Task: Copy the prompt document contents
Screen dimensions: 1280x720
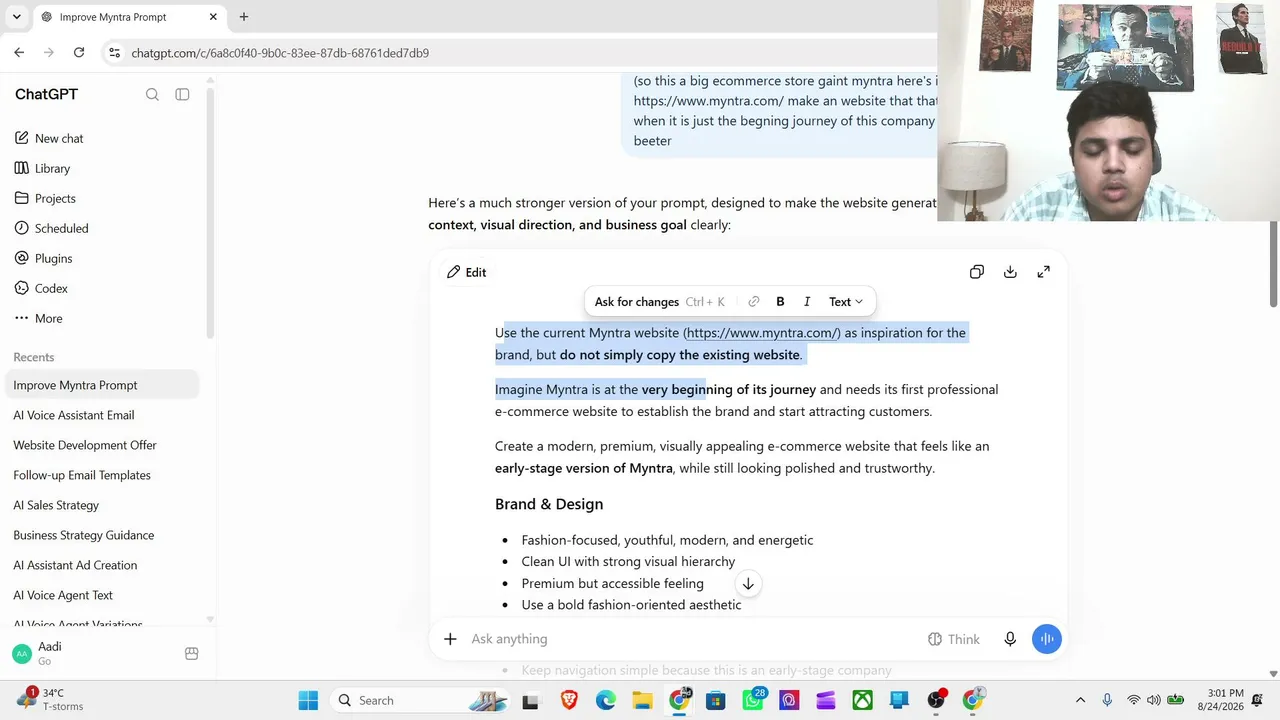Action: [x=977, y=272]
